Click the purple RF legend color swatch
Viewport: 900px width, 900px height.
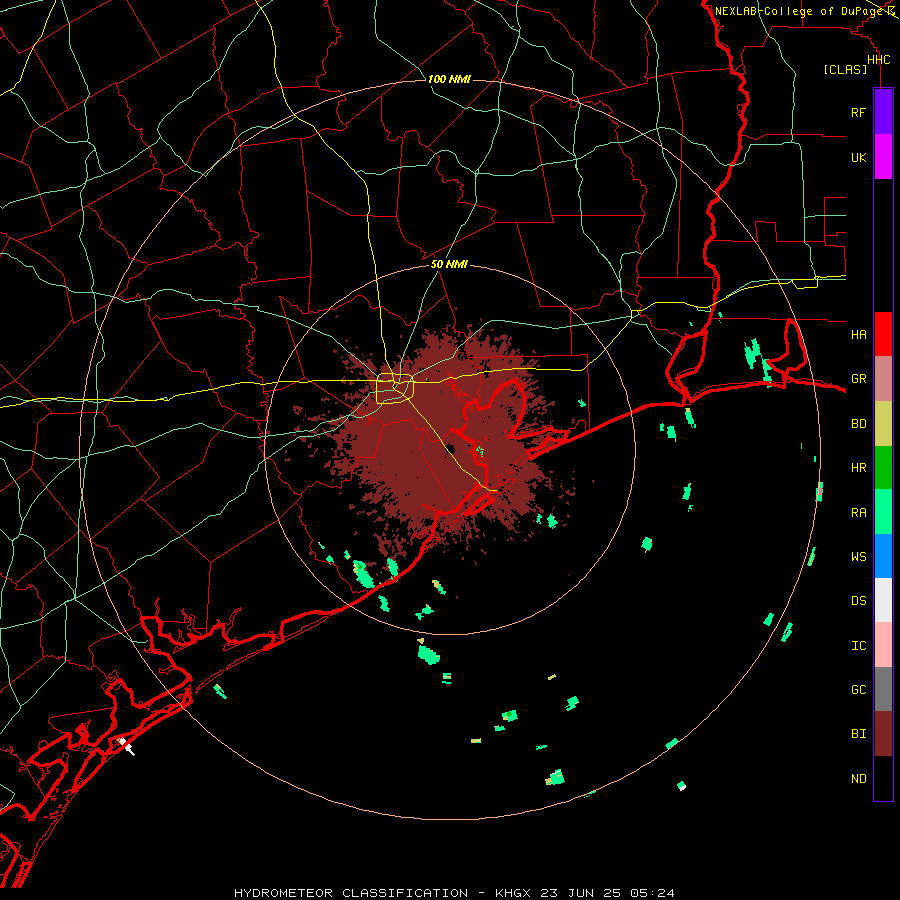tap(883, 112)
